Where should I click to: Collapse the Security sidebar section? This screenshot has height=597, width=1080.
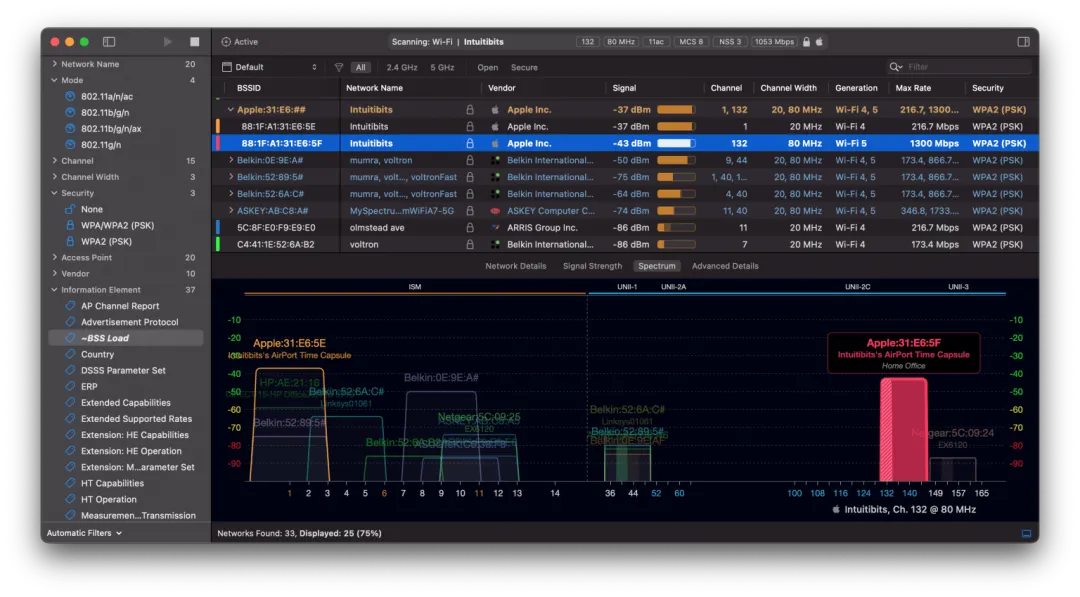click(54, 193)
